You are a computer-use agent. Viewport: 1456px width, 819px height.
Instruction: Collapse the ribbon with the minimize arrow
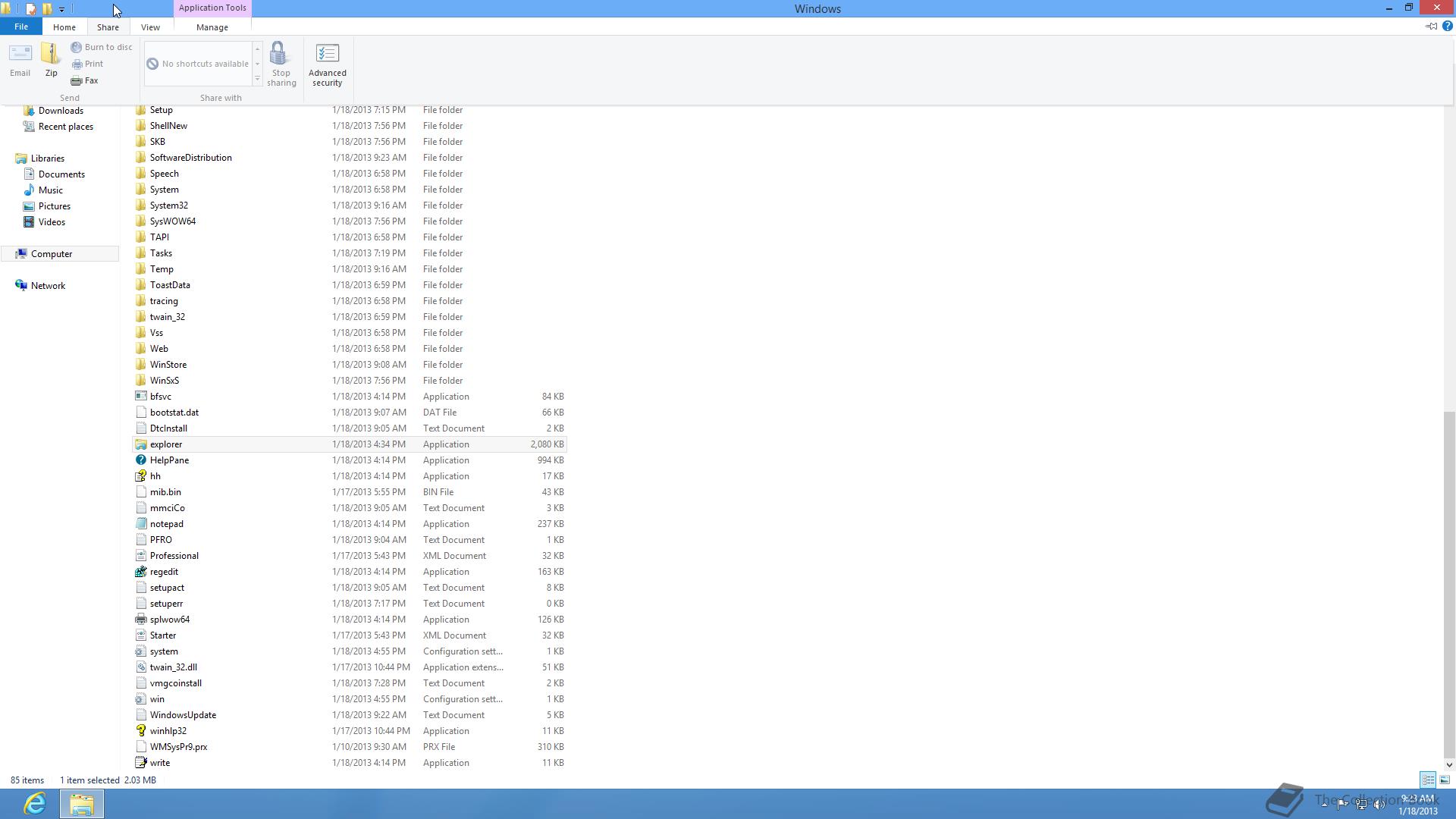pyautogui.click(x=1431, y=27)
